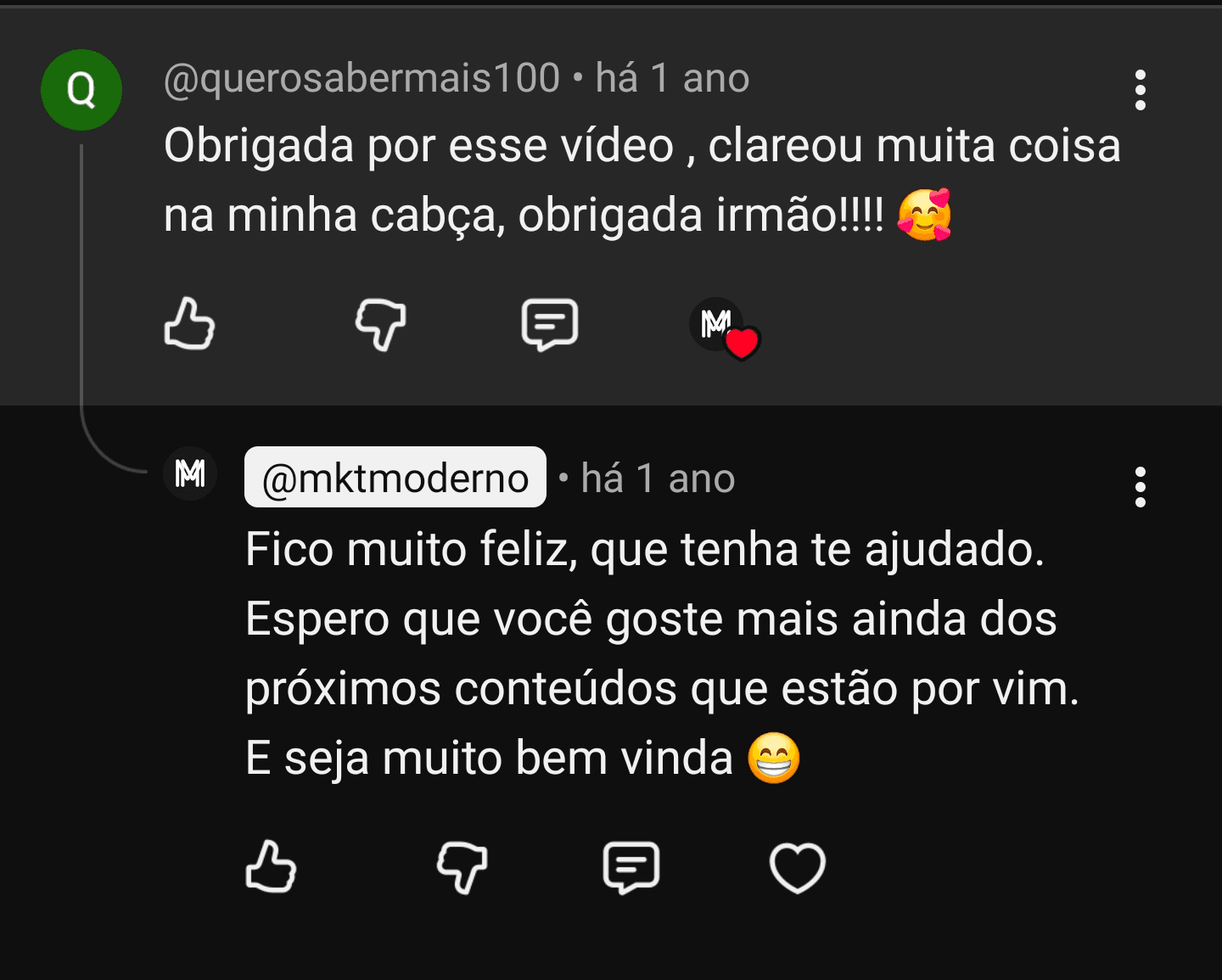
Task: Dislike the comment from @querosabermais100
Action: coord(380,325)
